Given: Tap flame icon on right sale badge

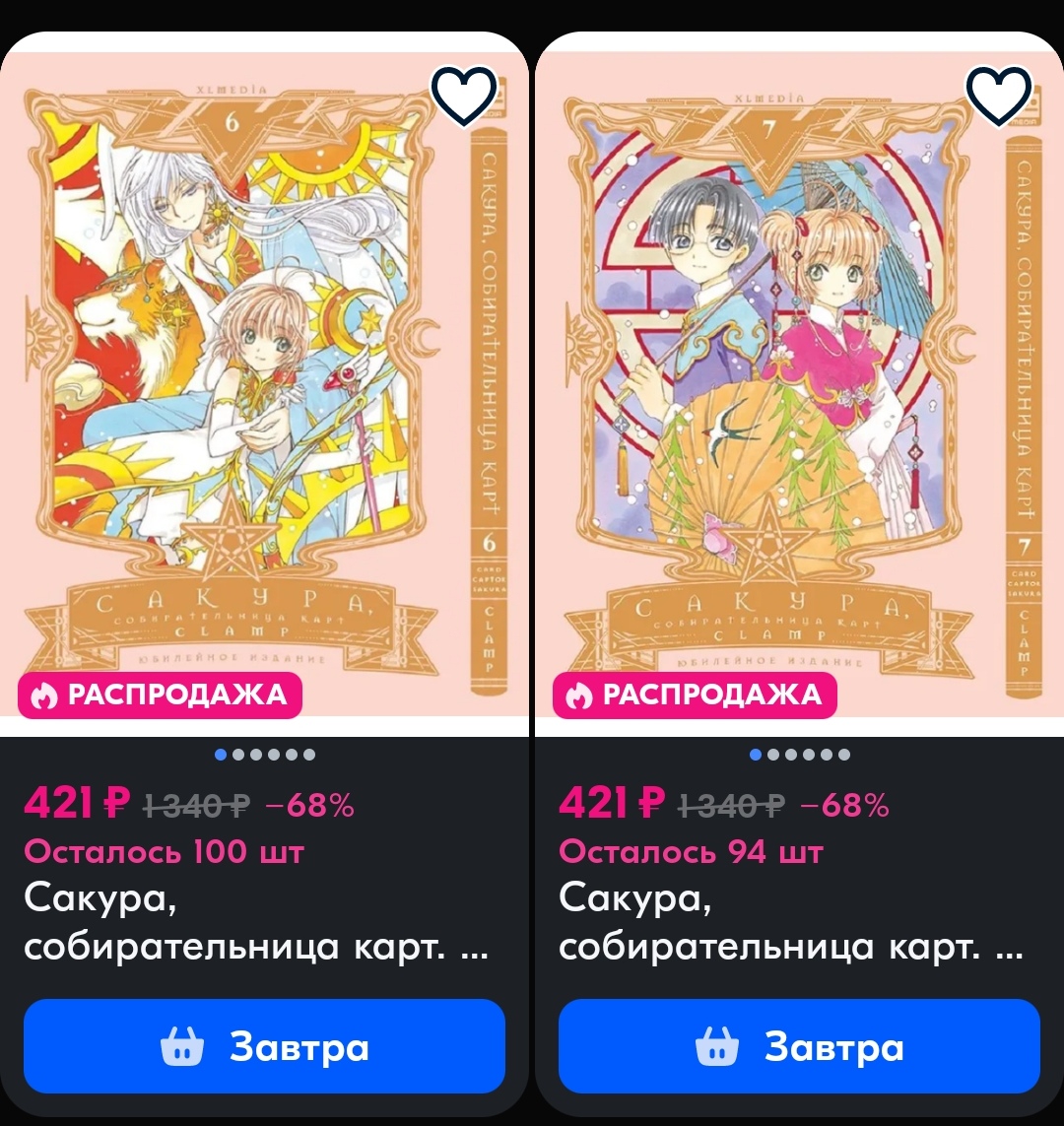Looking at the screenshot, I should tap(578, 695).
